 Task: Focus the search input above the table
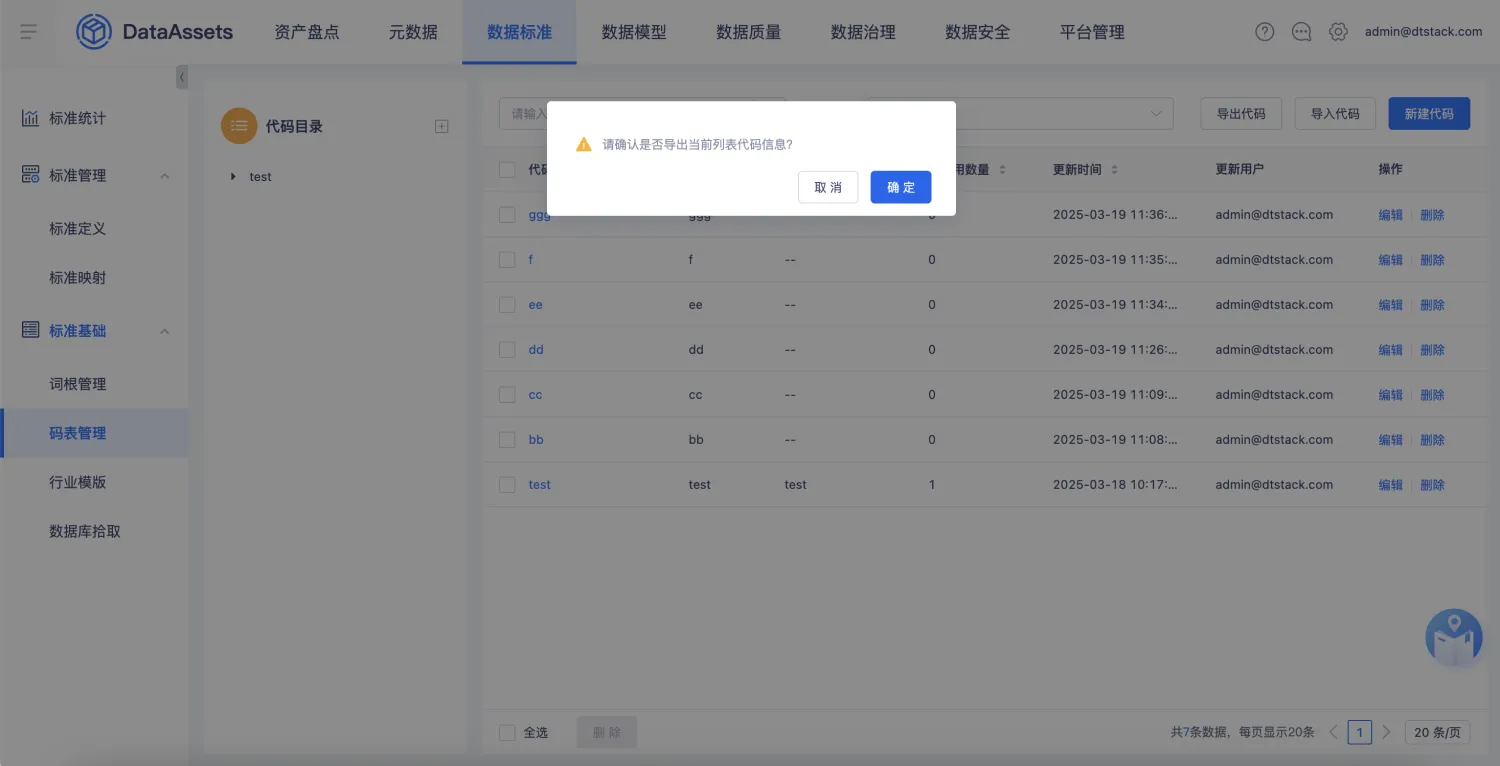coord(642,114)
